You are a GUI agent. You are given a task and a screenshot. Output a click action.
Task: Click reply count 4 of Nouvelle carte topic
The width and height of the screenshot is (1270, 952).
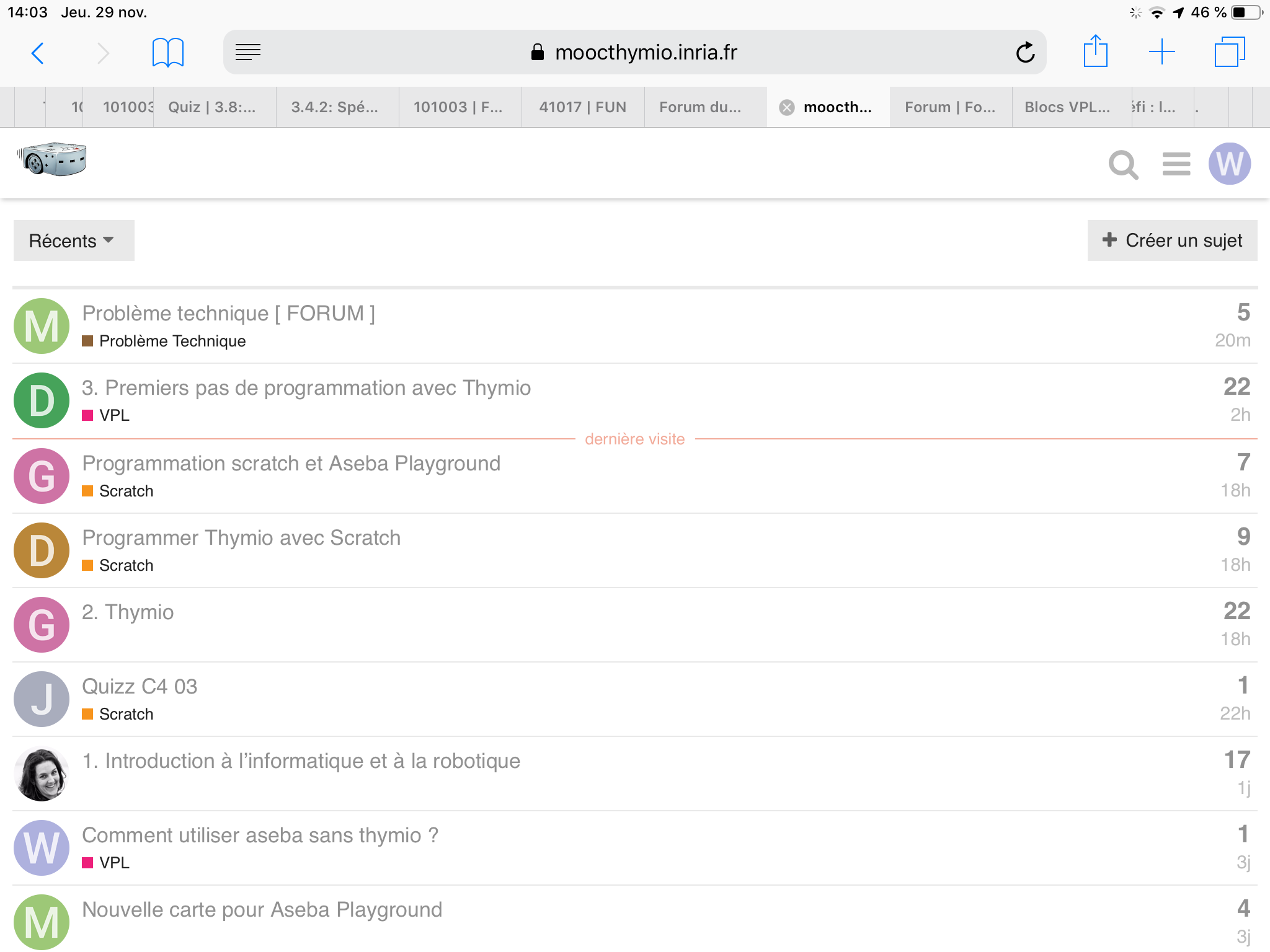point(1243,909)
